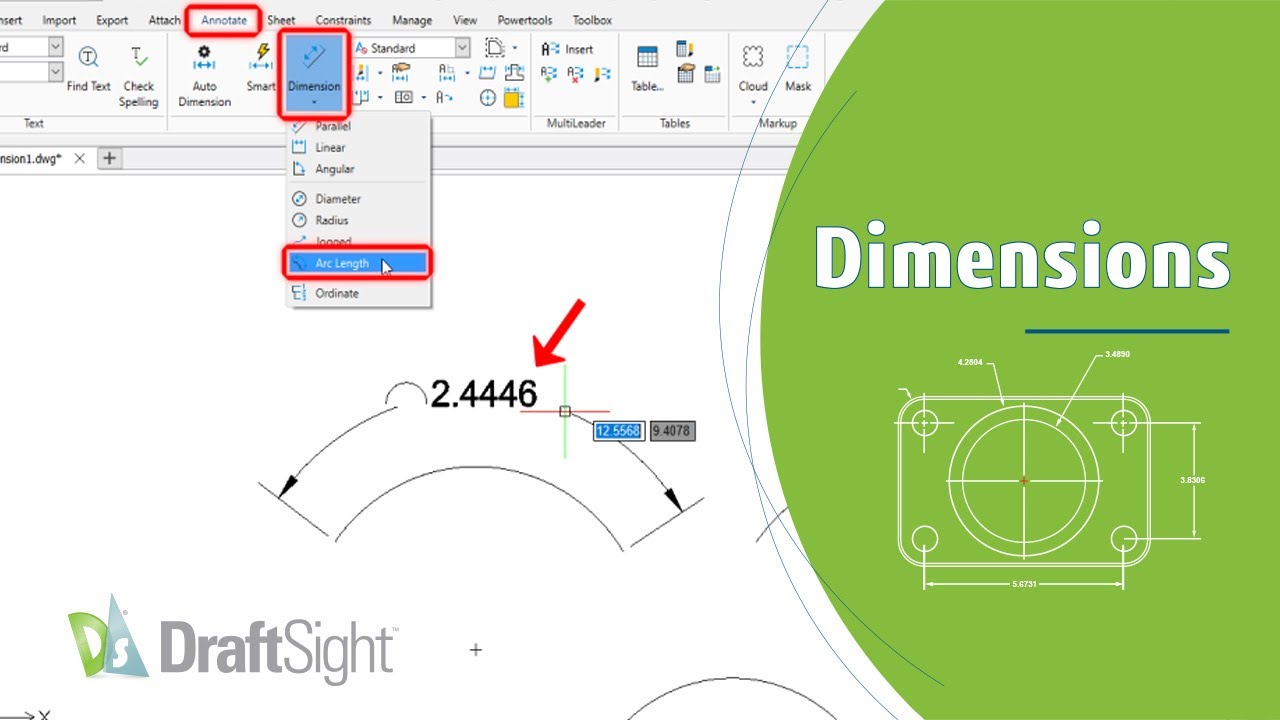Screen dimensions: 1280x720
Task: Switch to the View tab
Action: point(465,20)
